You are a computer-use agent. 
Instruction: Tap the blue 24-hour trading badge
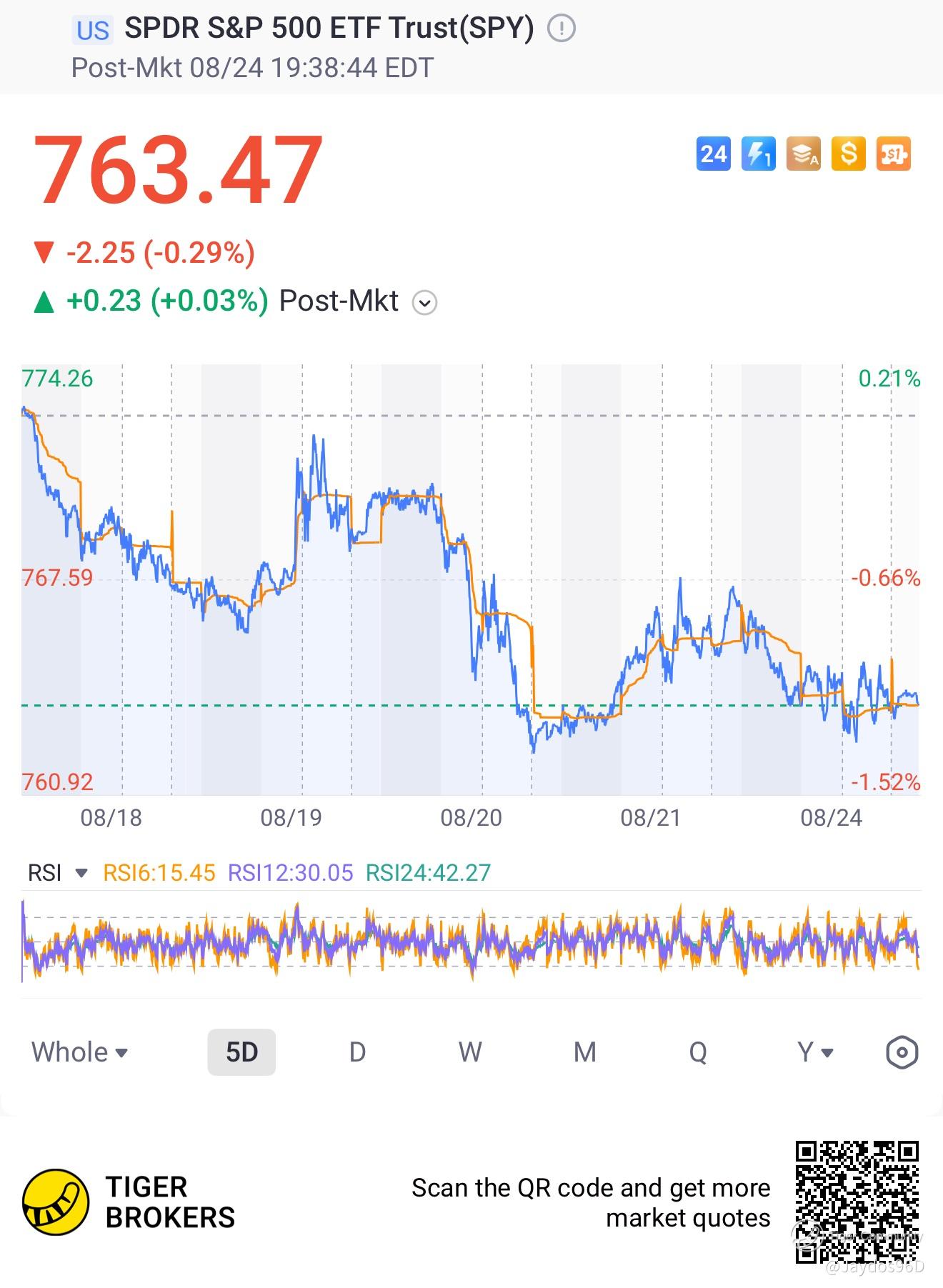click(x=713, y=154)
